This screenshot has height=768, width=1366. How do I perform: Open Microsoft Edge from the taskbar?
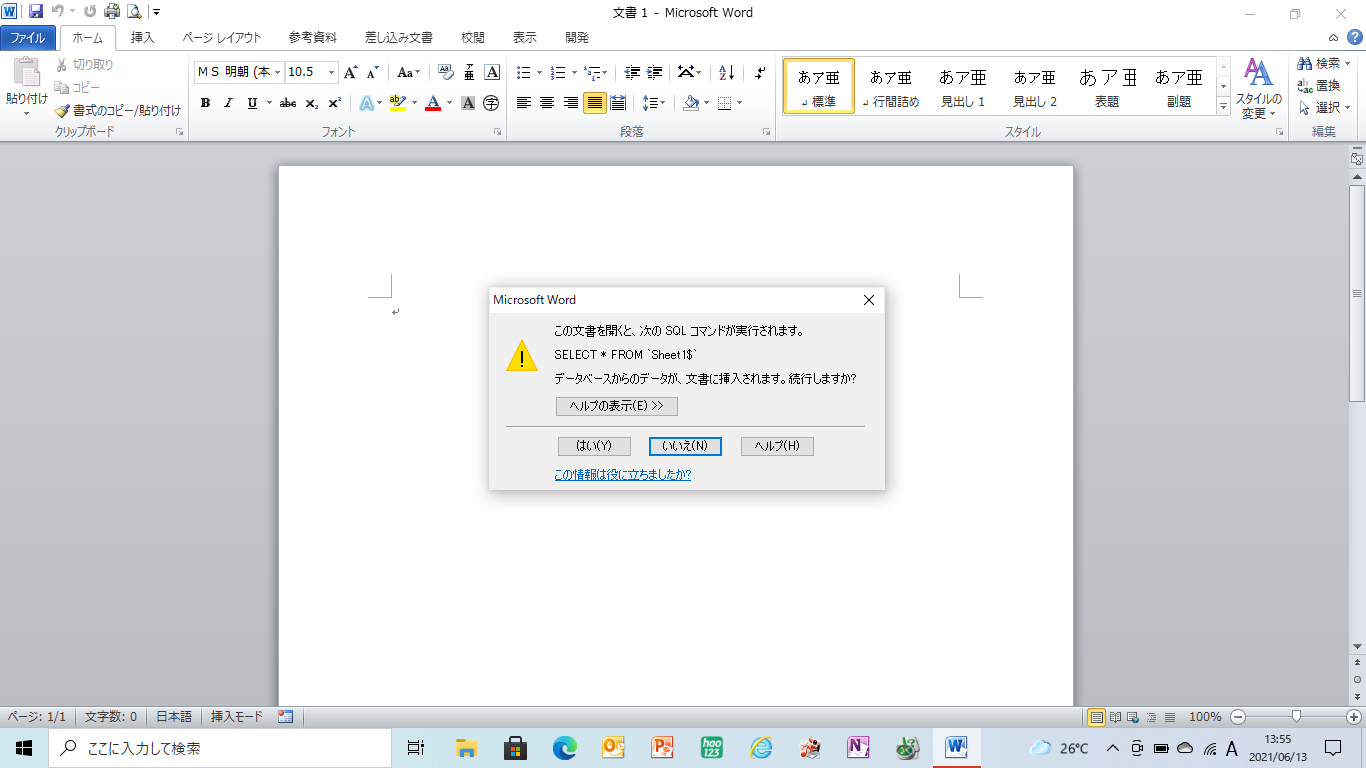(x=565, y=748)
